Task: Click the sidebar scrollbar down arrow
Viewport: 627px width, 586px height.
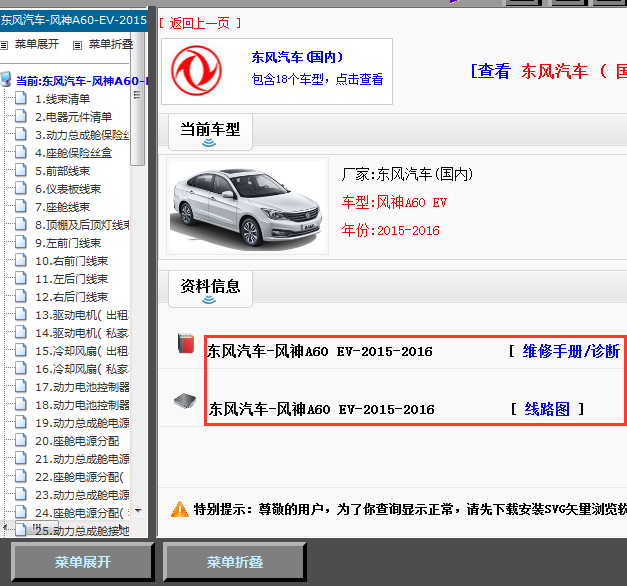Action: pos(138,511)
